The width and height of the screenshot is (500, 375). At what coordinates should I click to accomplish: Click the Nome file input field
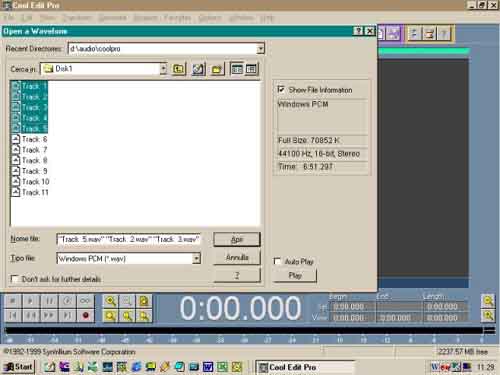[x=129, y=239]
